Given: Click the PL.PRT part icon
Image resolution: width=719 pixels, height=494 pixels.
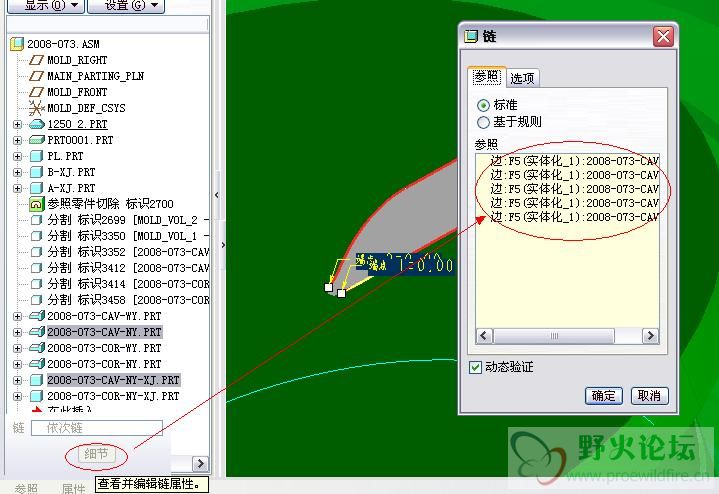Looking at the screenshot, I should (x=36, y=156).
